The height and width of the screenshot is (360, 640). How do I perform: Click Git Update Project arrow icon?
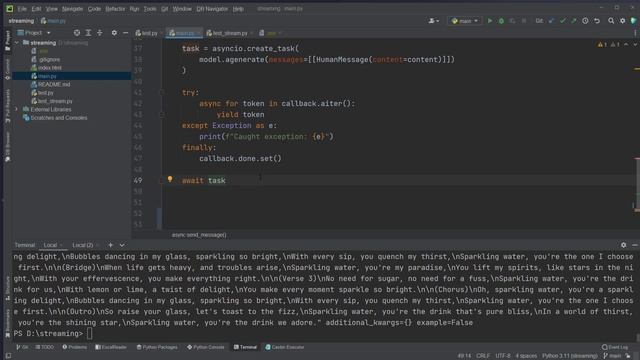pyautogui.click(x=551, y=21)
